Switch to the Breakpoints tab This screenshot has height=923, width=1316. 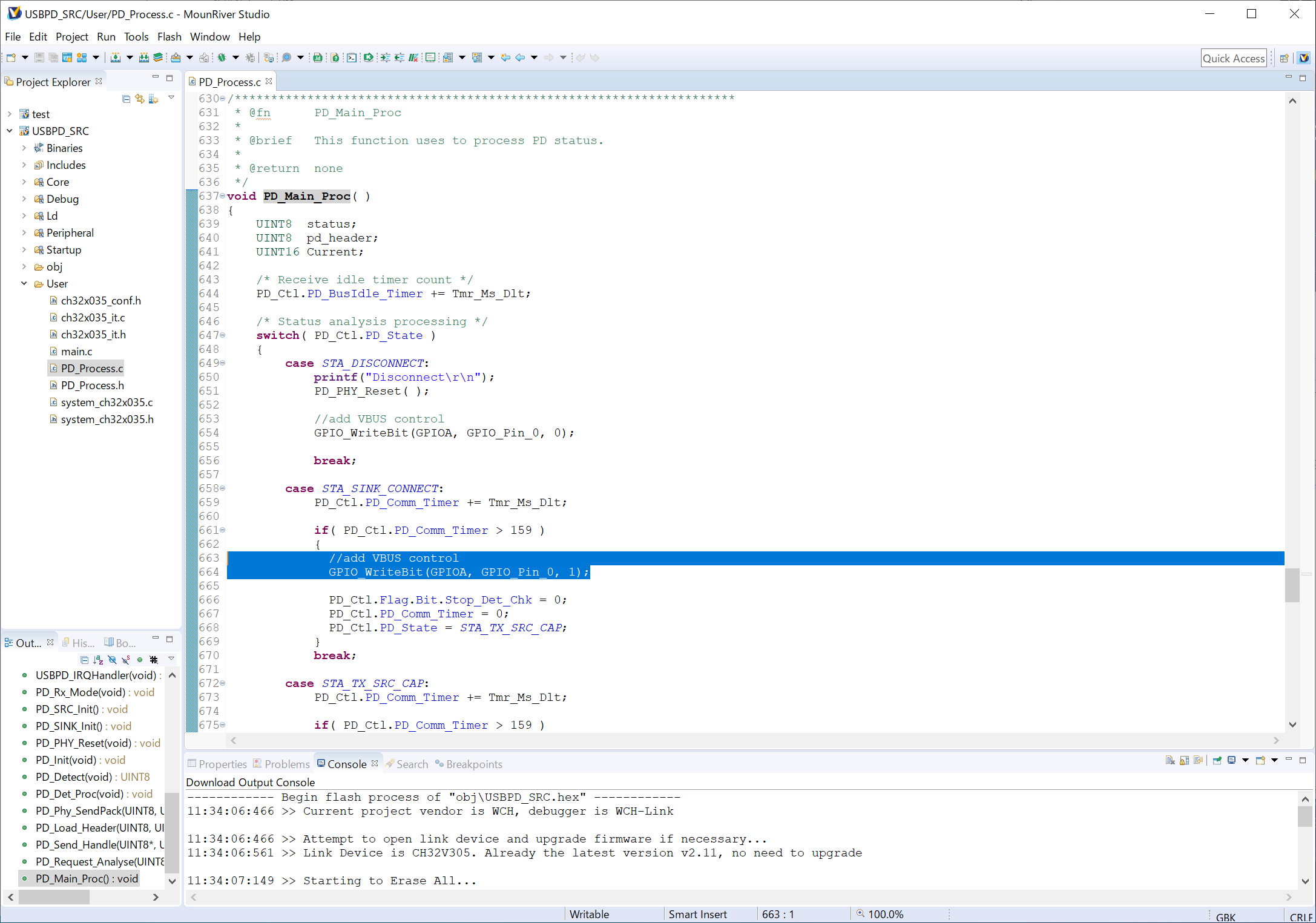469,764
